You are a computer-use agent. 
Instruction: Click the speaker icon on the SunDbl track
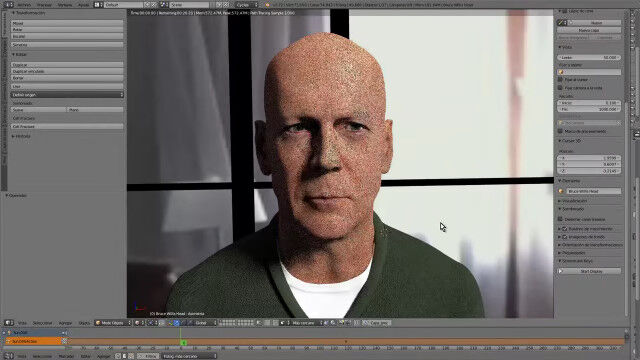[64, 333]
